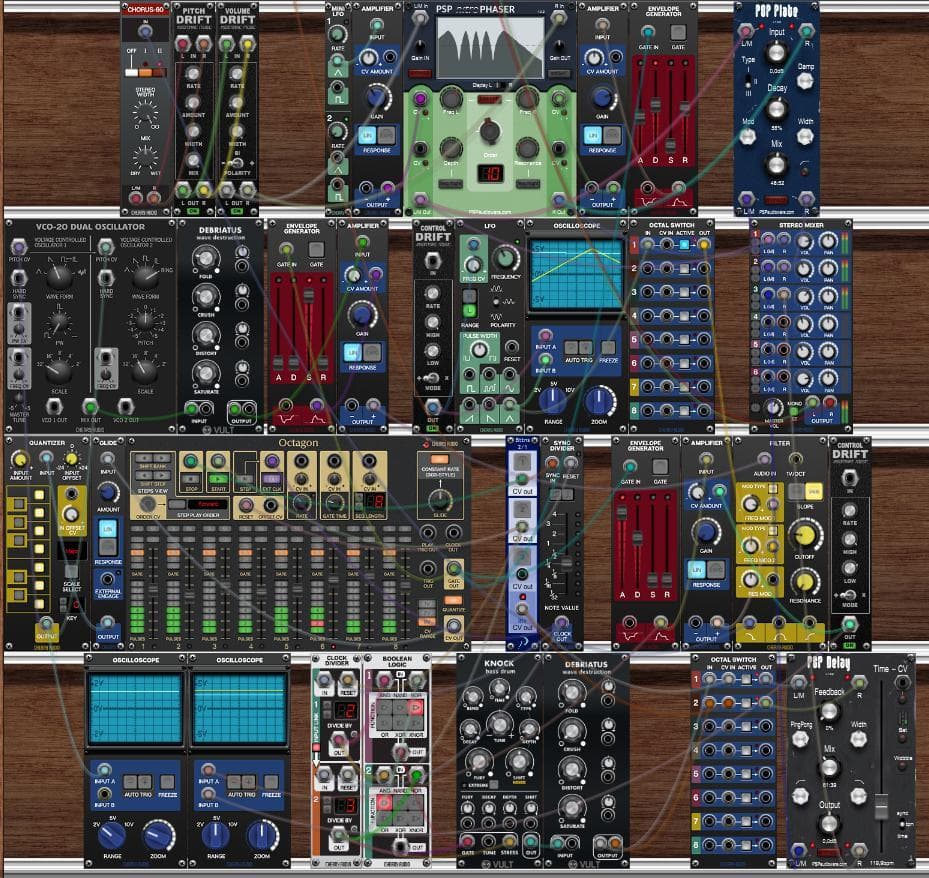Click the Octagon RESET jack
929x878 pixels.
coord(245,505)
